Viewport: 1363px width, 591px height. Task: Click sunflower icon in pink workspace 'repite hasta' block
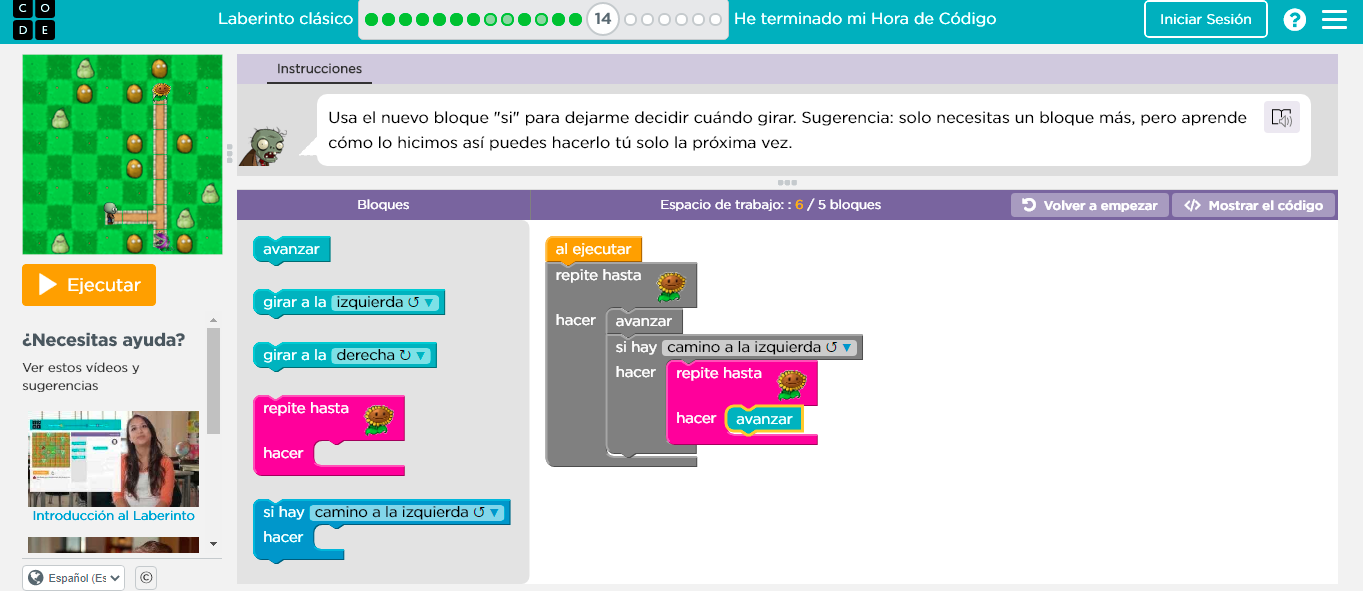pyautogui.click(x=791, y=384)
